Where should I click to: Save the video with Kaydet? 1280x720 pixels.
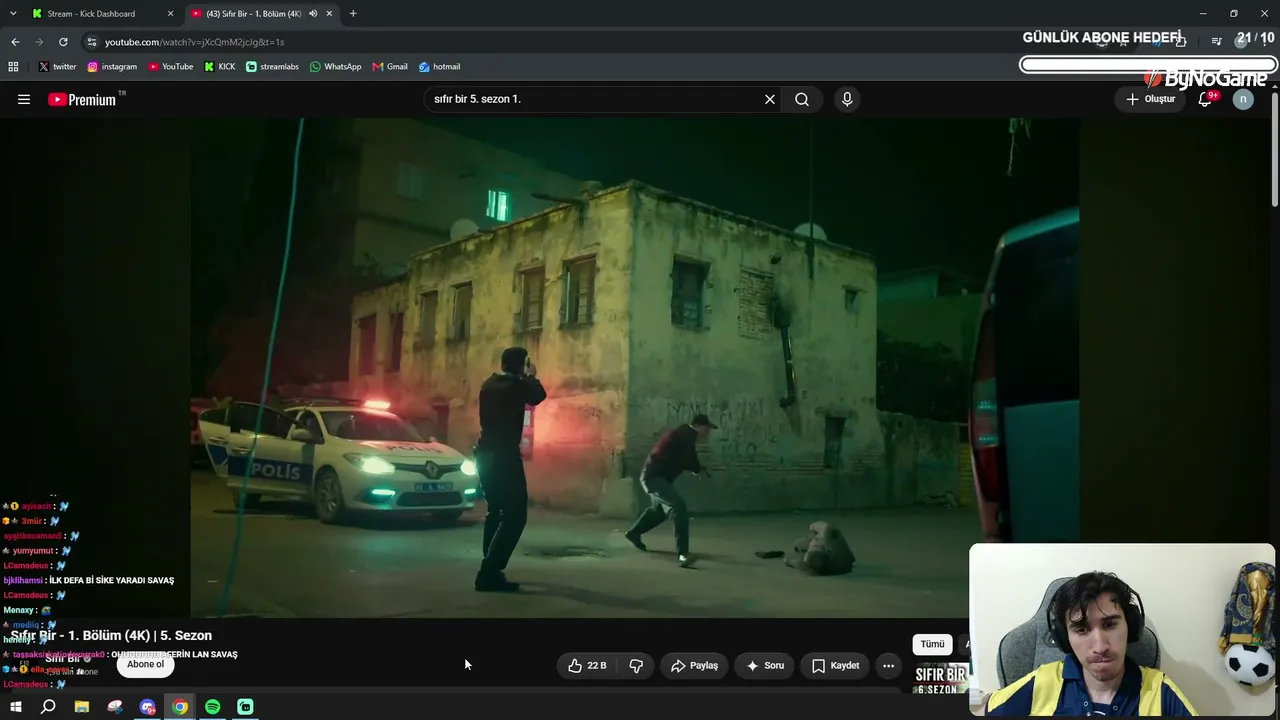pos(836,665)
